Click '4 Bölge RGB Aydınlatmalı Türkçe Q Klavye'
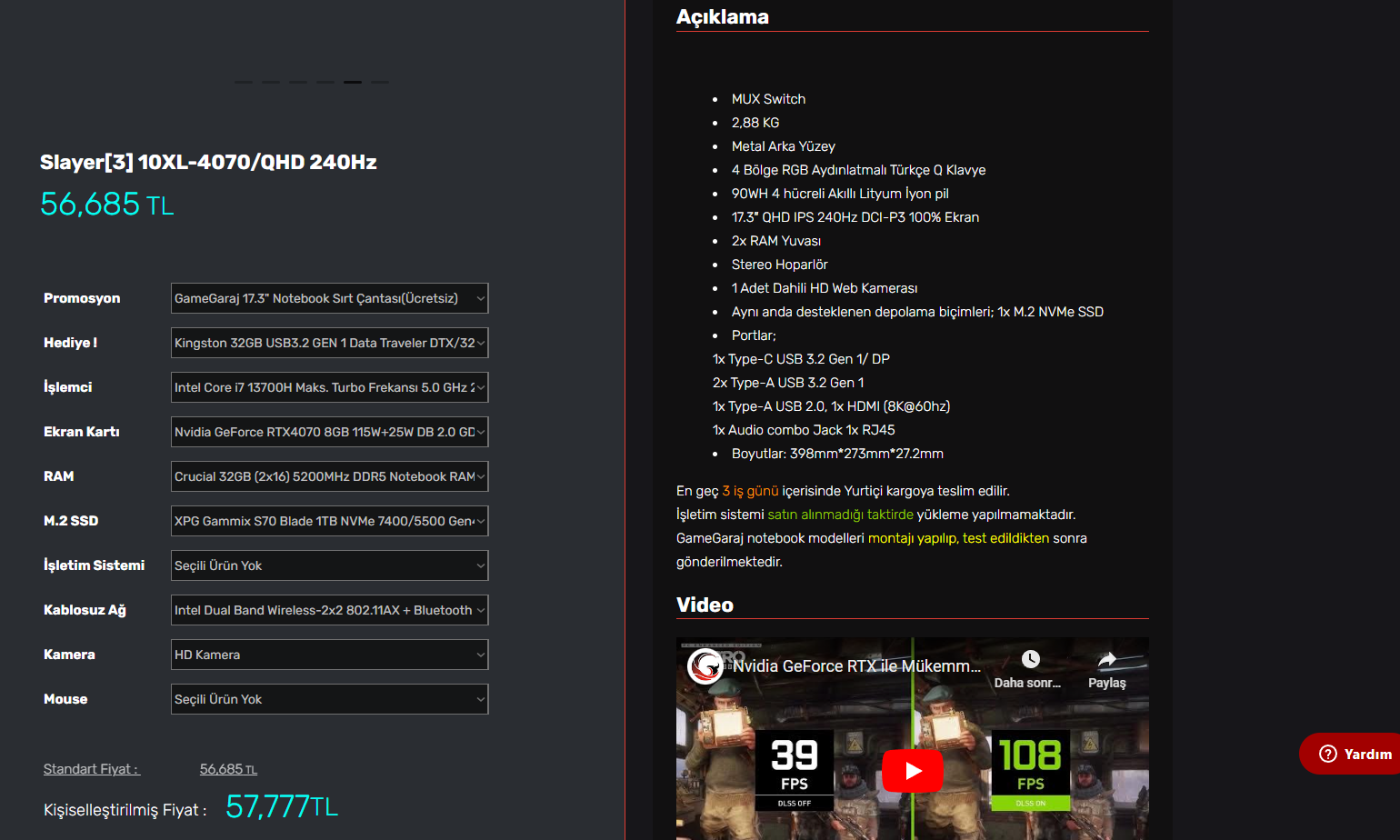The width and height of the screenshot is (1400, 840). (x=858, y=170)
